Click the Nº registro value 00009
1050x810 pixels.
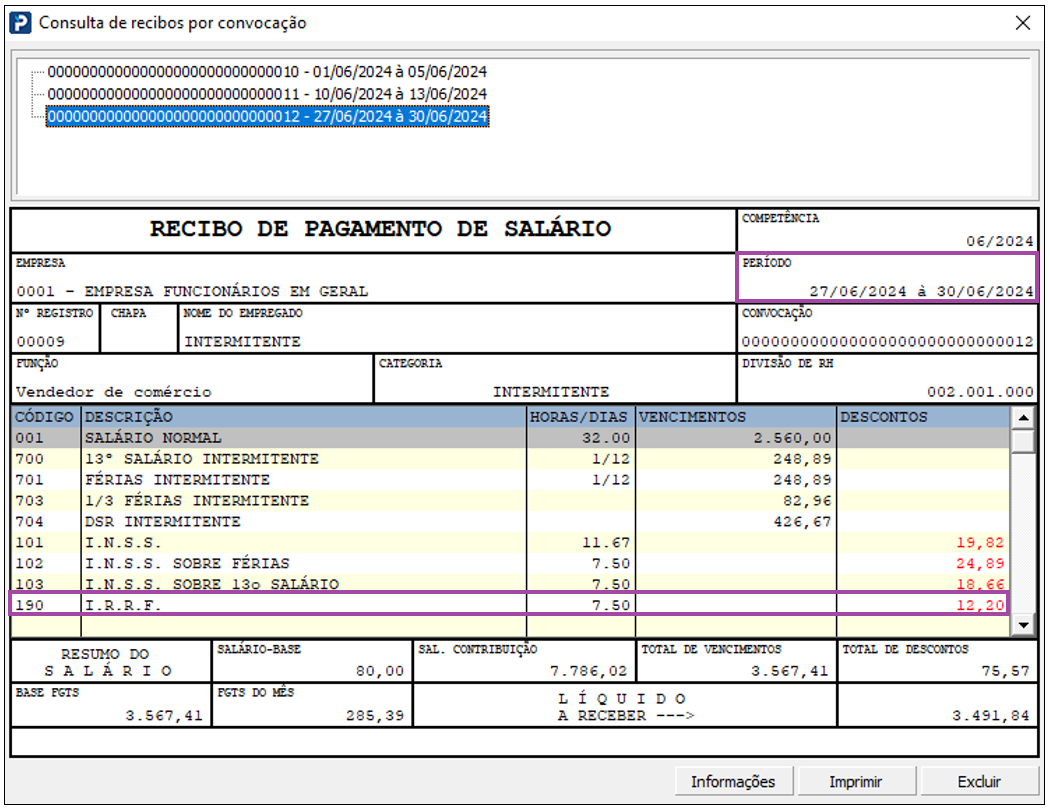tap(41, 341)
